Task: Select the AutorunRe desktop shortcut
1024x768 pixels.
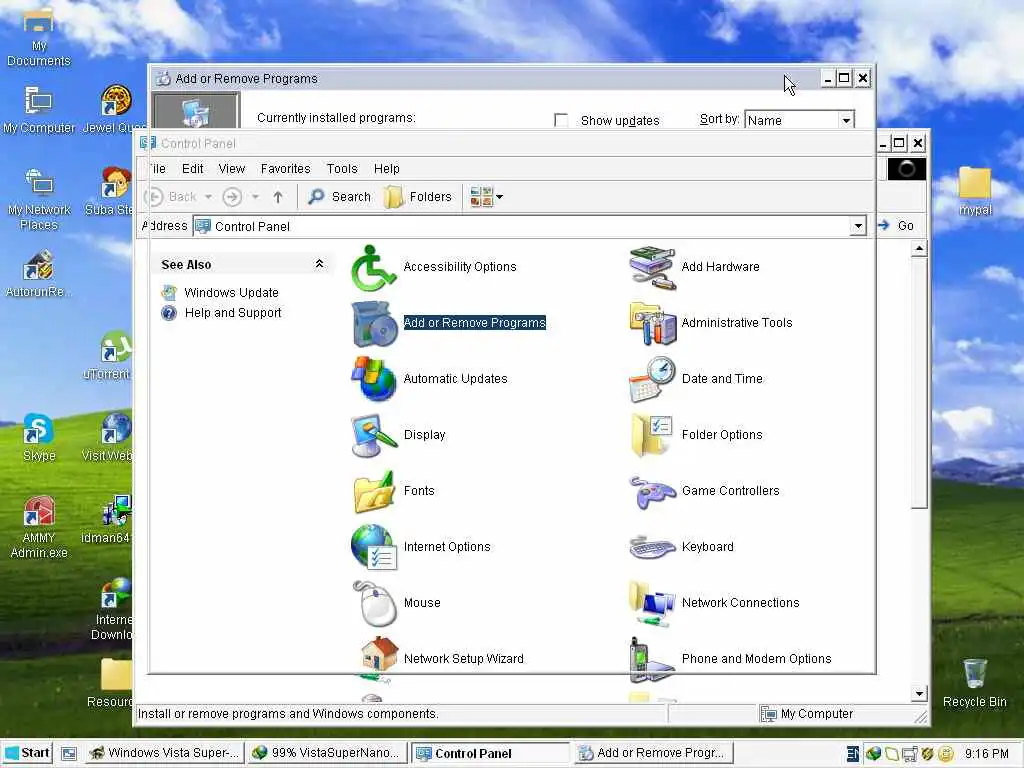Action: [x=39, y=274]
